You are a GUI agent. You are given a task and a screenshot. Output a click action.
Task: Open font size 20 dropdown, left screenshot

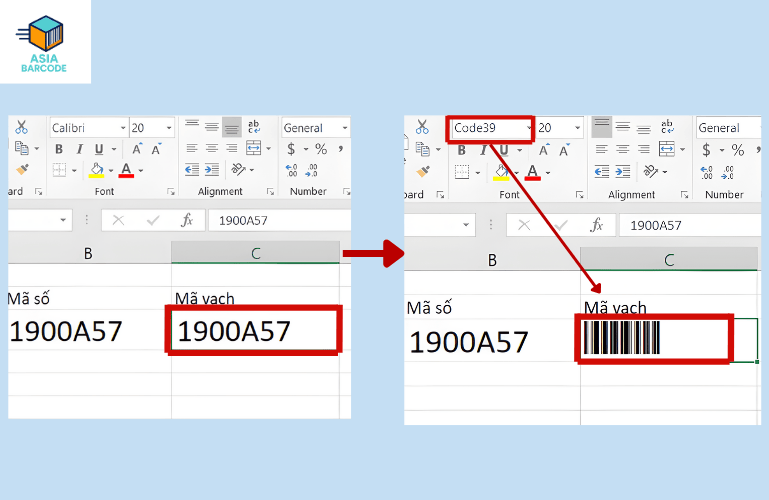pos(169,128)
